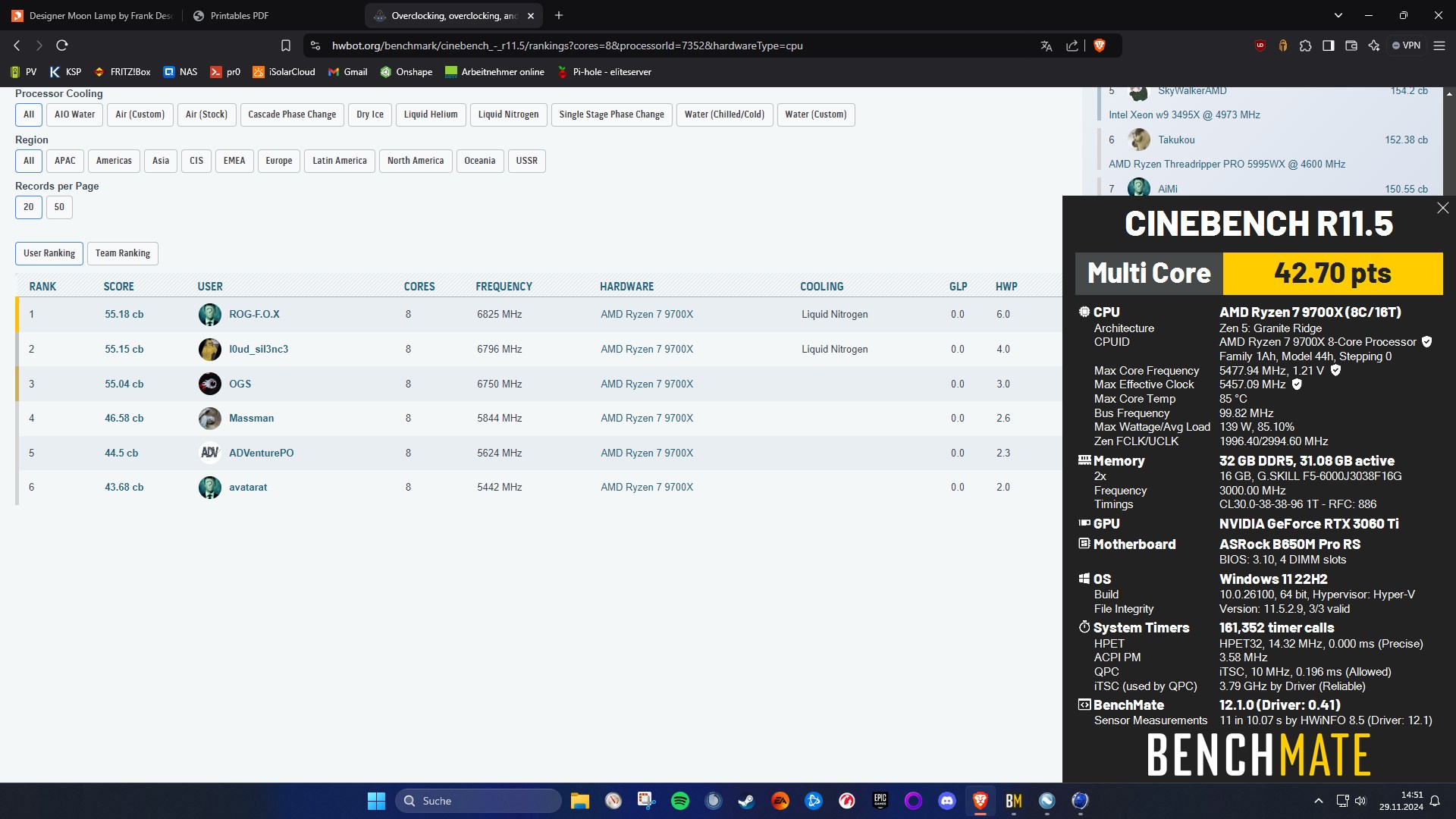Screen dimensions: 1456x819
Task: Open the AiMi user link in sidebar ranking
Action: click(1168, 189)
